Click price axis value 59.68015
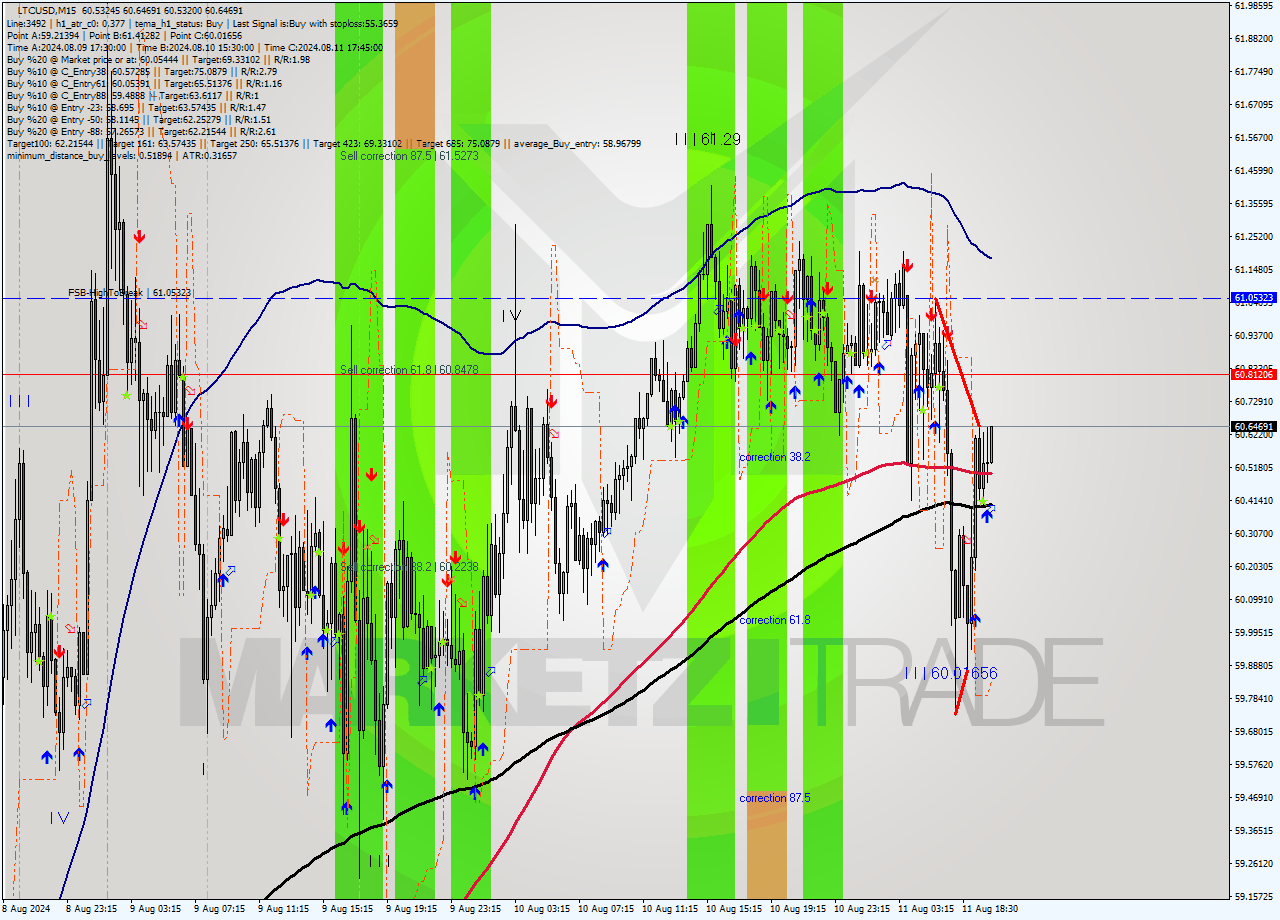 pyautogui.click(x=1254, y=731)
